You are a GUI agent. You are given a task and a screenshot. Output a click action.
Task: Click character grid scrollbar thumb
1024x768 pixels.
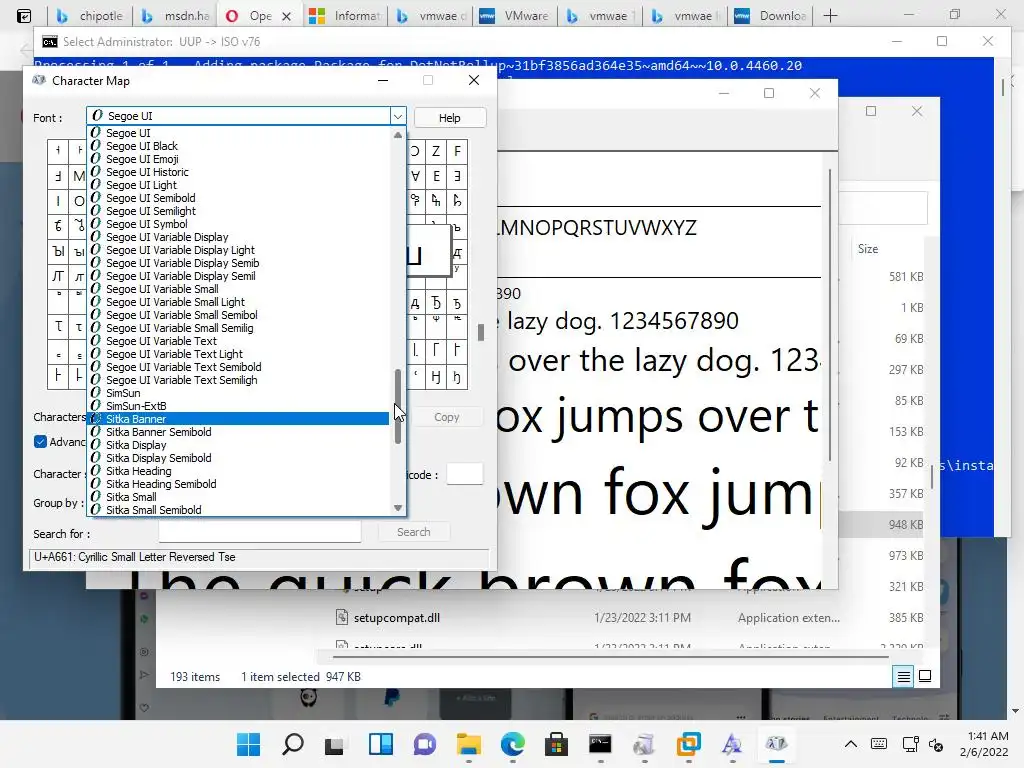481,332
